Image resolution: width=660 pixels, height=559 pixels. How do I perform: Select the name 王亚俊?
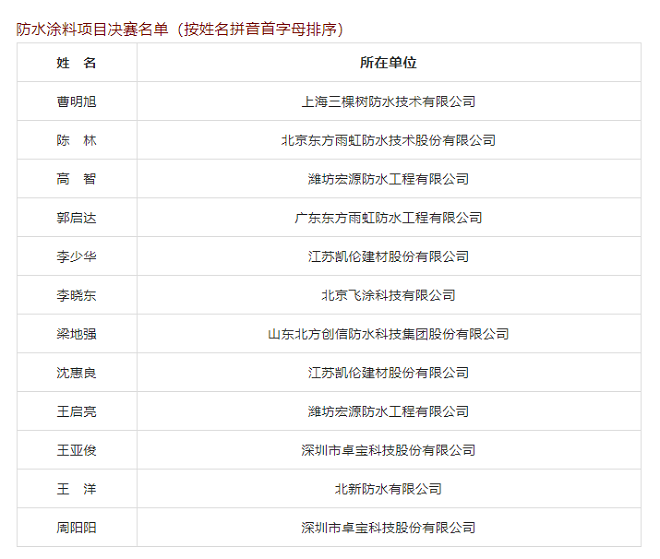point(76,450)
